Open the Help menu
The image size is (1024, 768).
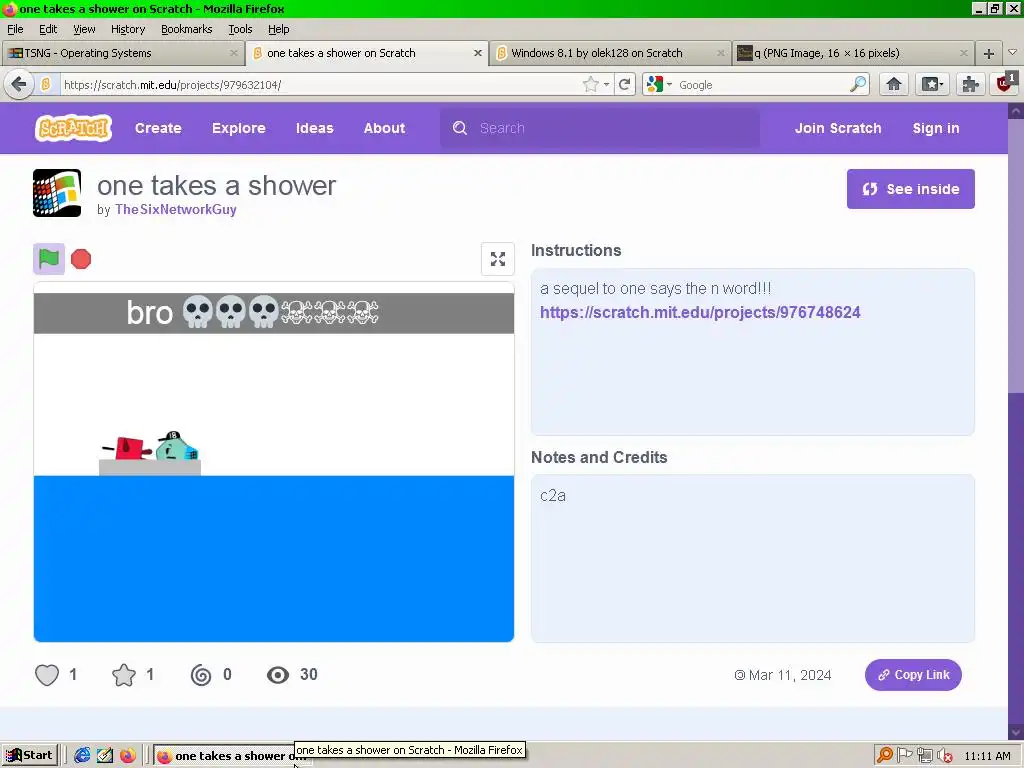278,29
